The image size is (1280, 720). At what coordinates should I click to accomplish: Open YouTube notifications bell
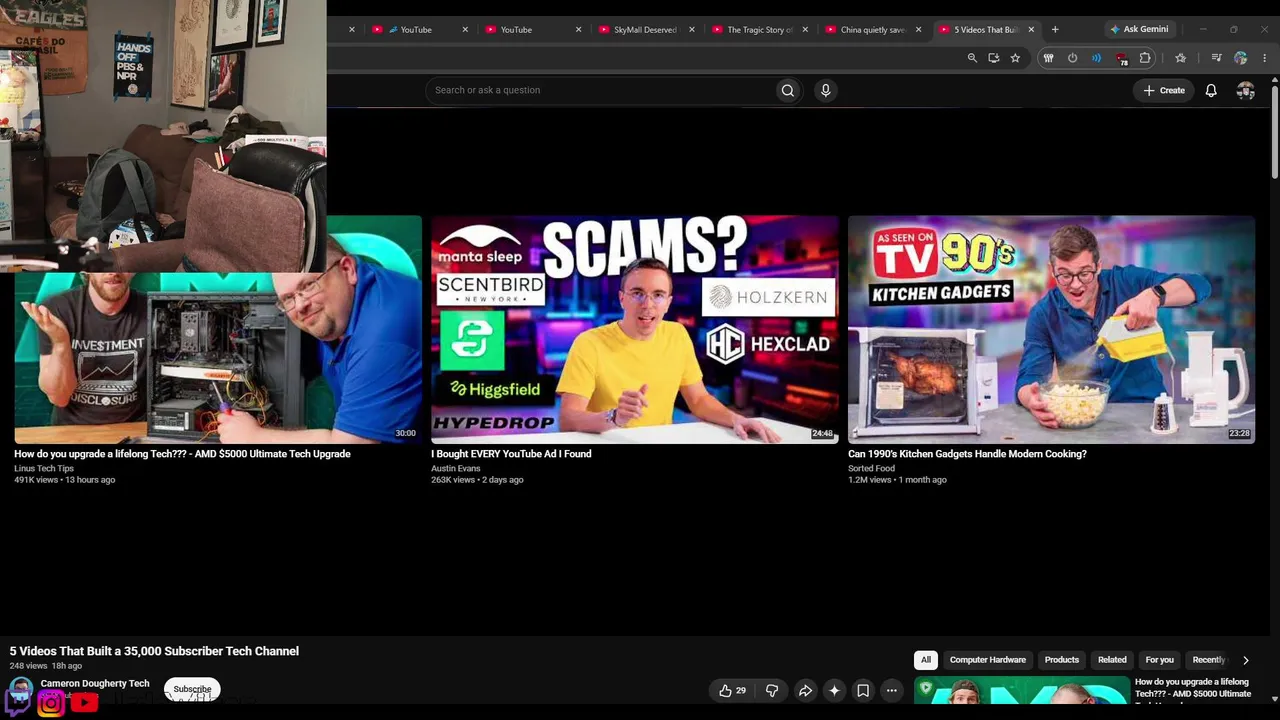coord(1211,90)
